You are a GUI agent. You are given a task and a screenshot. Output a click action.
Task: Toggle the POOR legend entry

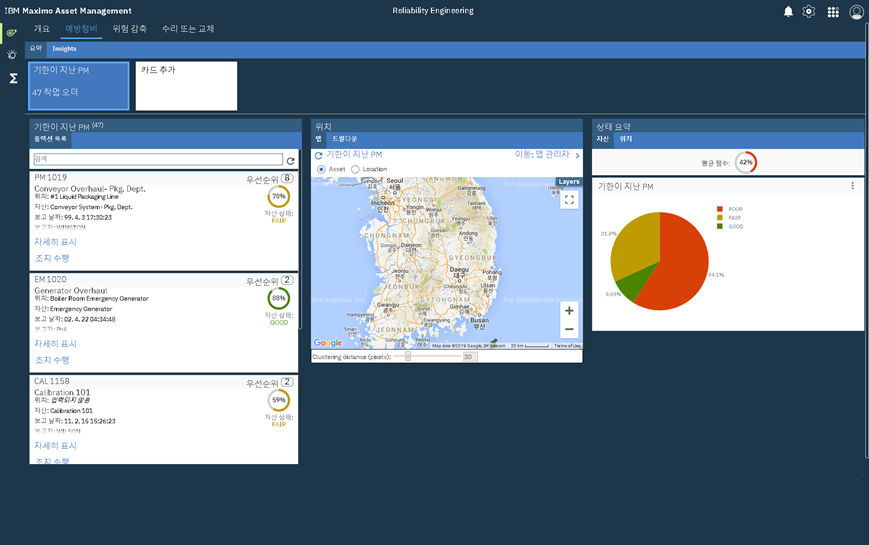coord(729,209)
